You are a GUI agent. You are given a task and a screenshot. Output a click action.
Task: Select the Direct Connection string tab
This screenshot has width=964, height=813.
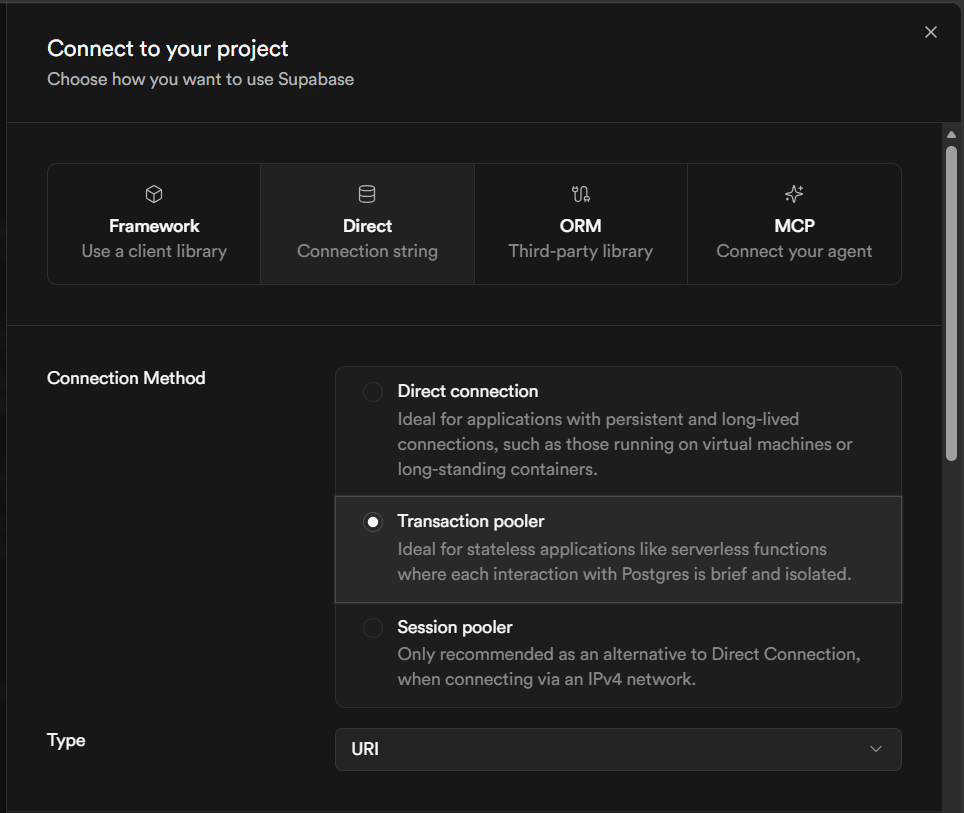pos(367,238)
